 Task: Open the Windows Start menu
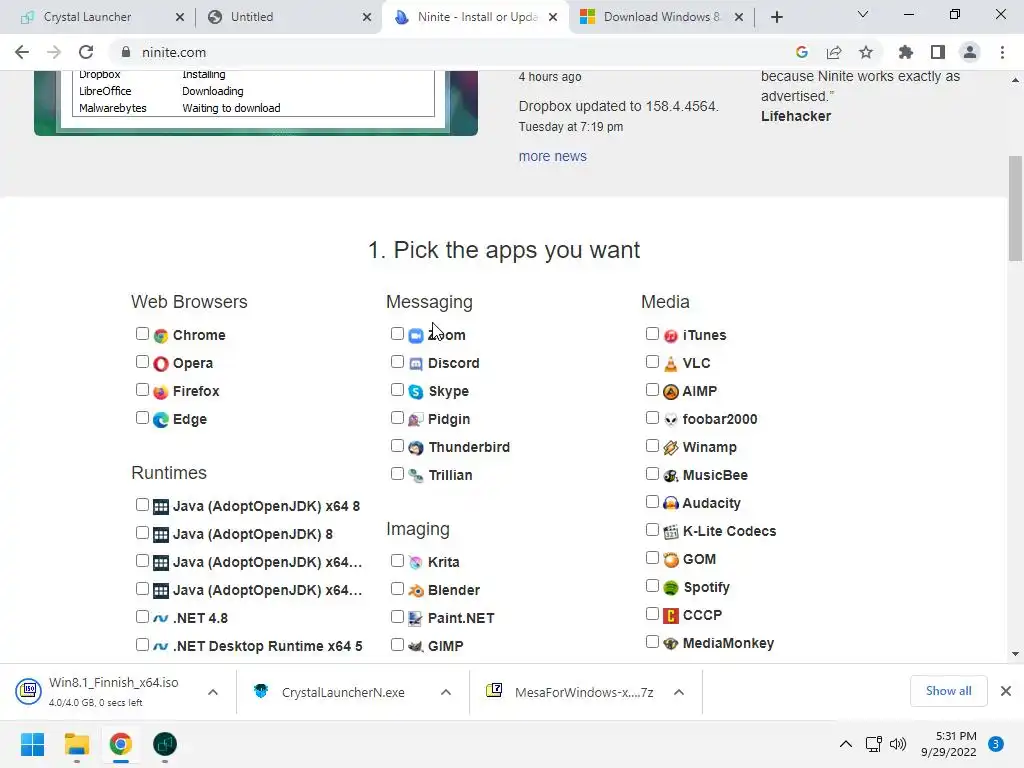pyautogui.click(x=32, y=744)
